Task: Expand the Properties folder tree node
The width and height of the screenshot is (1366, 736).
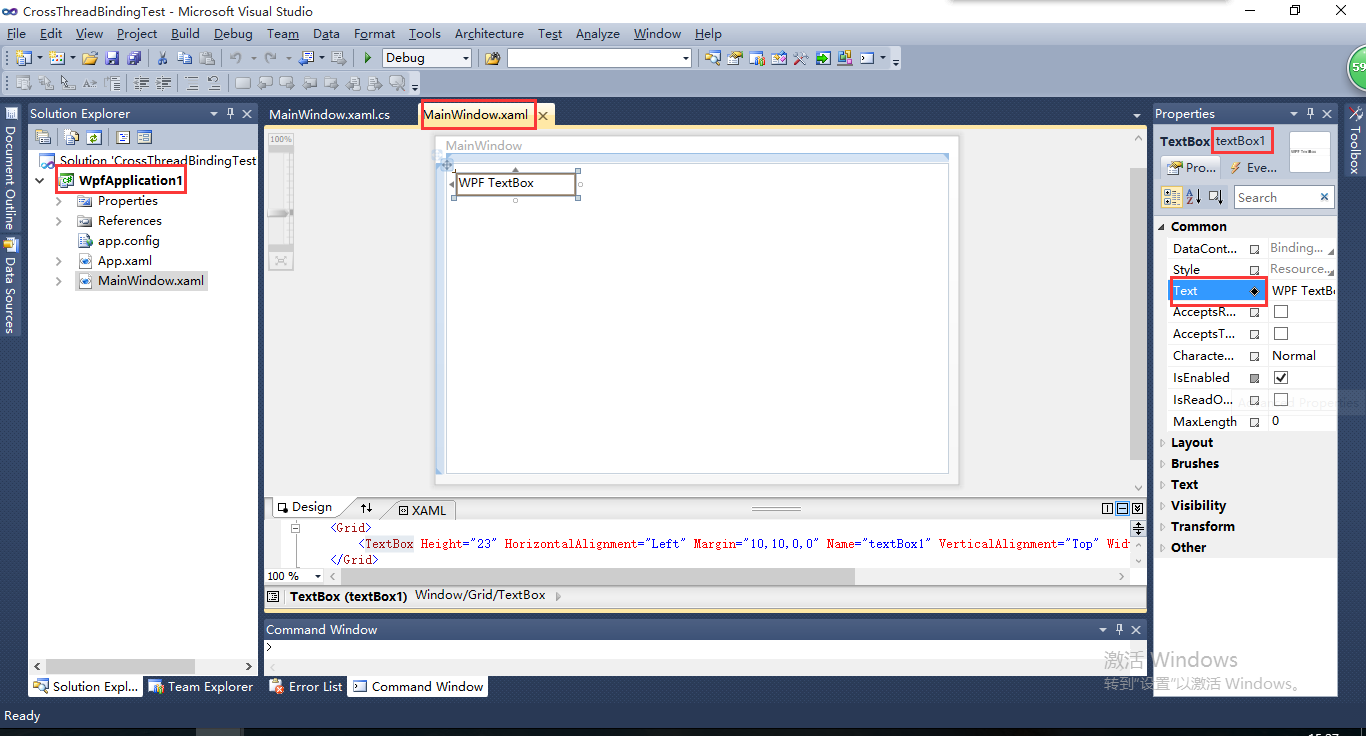Action: (x=58, y=201)
